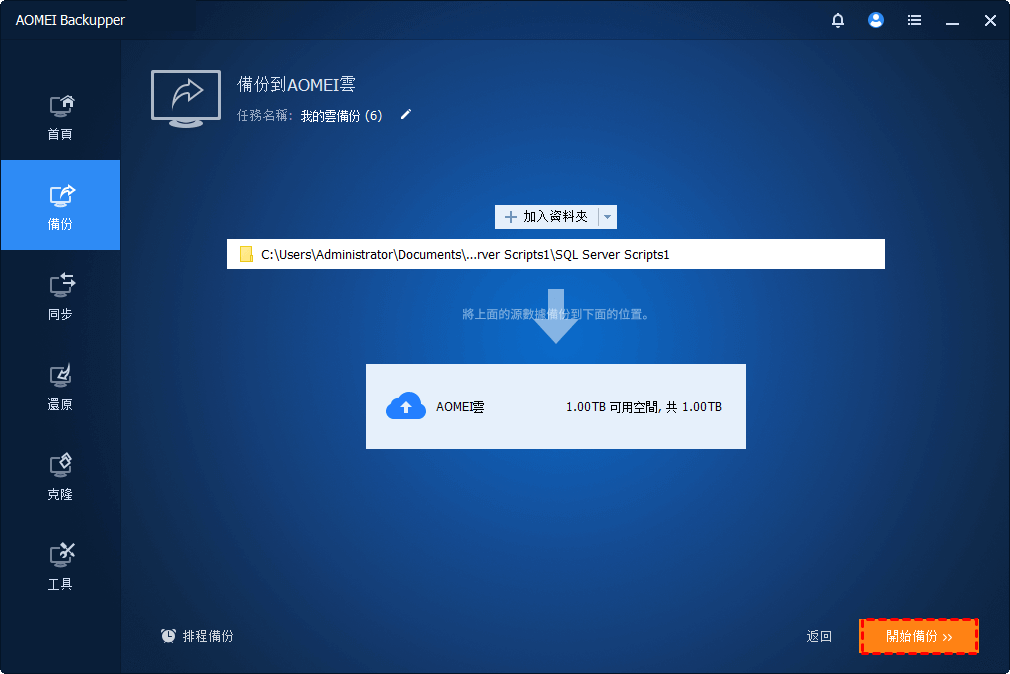Open the 克隆 clone tab

pos(61,476)
